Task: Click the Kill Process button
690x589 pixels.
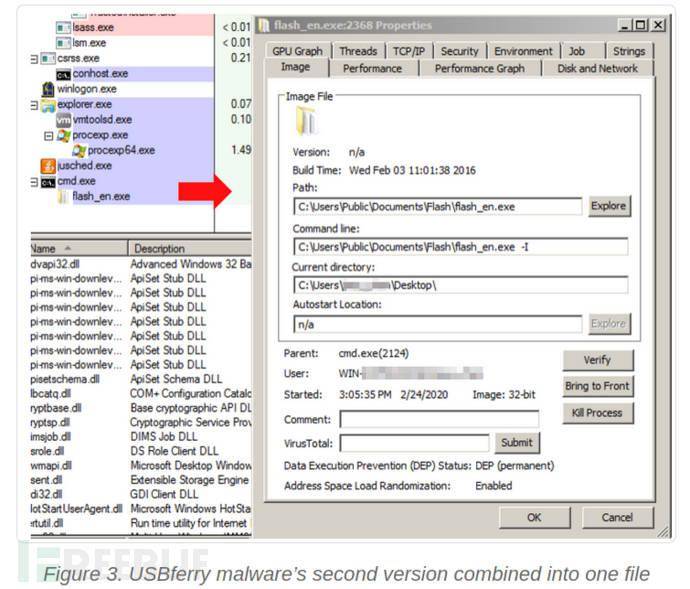Action: click(x=597, y=413)
